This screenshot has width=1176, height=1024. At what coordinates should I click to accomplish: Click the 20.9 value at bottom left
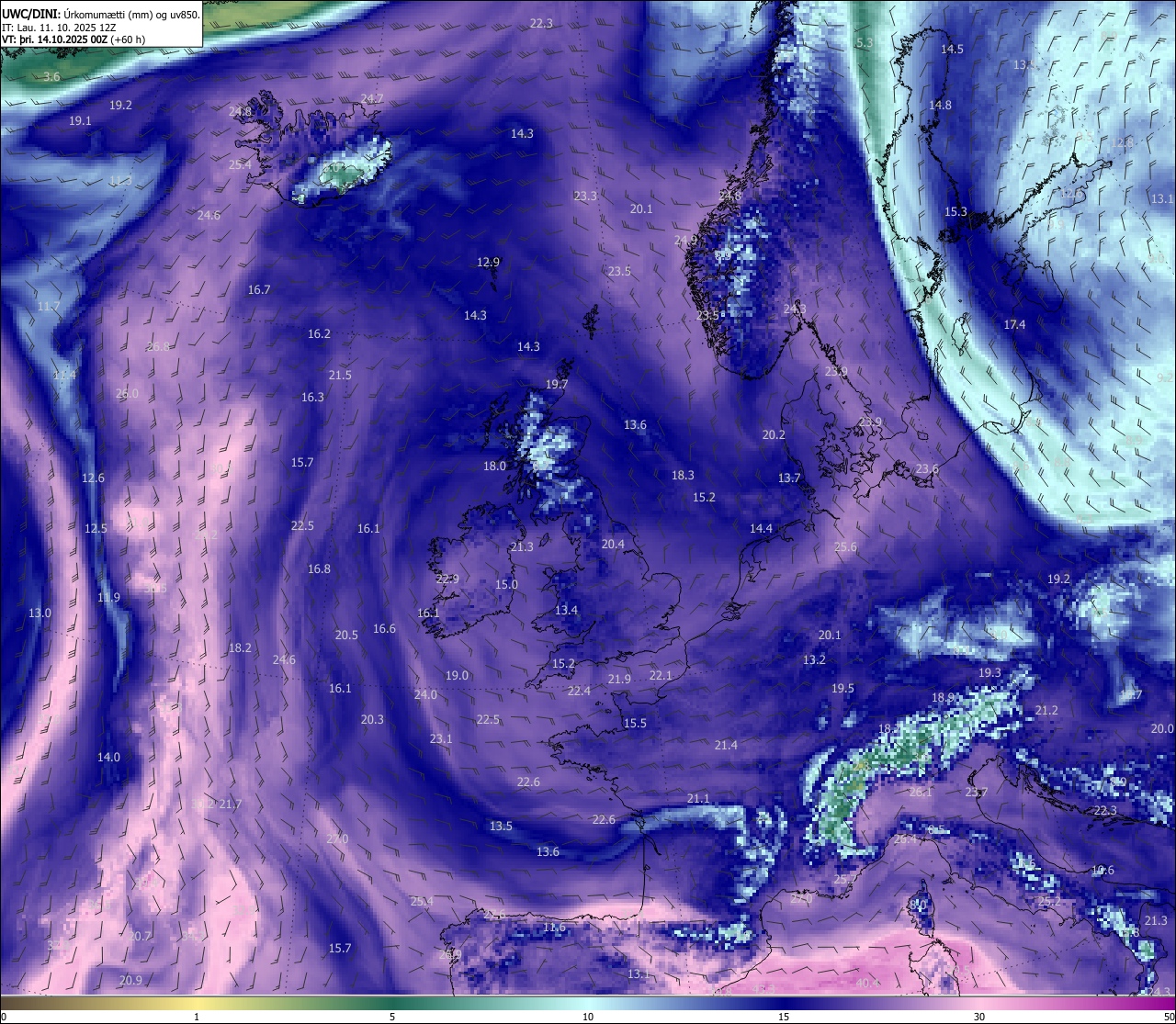(130, 981)
